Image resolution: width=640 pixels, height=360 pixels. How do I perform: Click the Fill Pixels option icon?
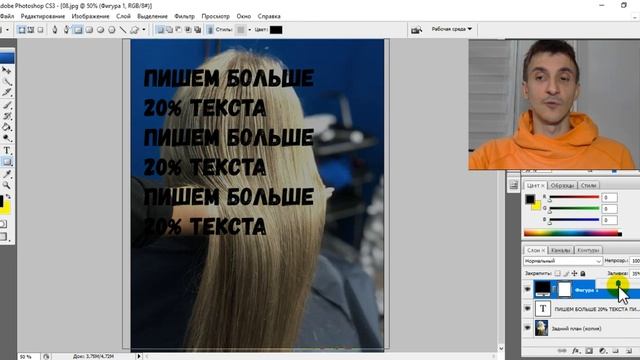[x=40, y=30]
